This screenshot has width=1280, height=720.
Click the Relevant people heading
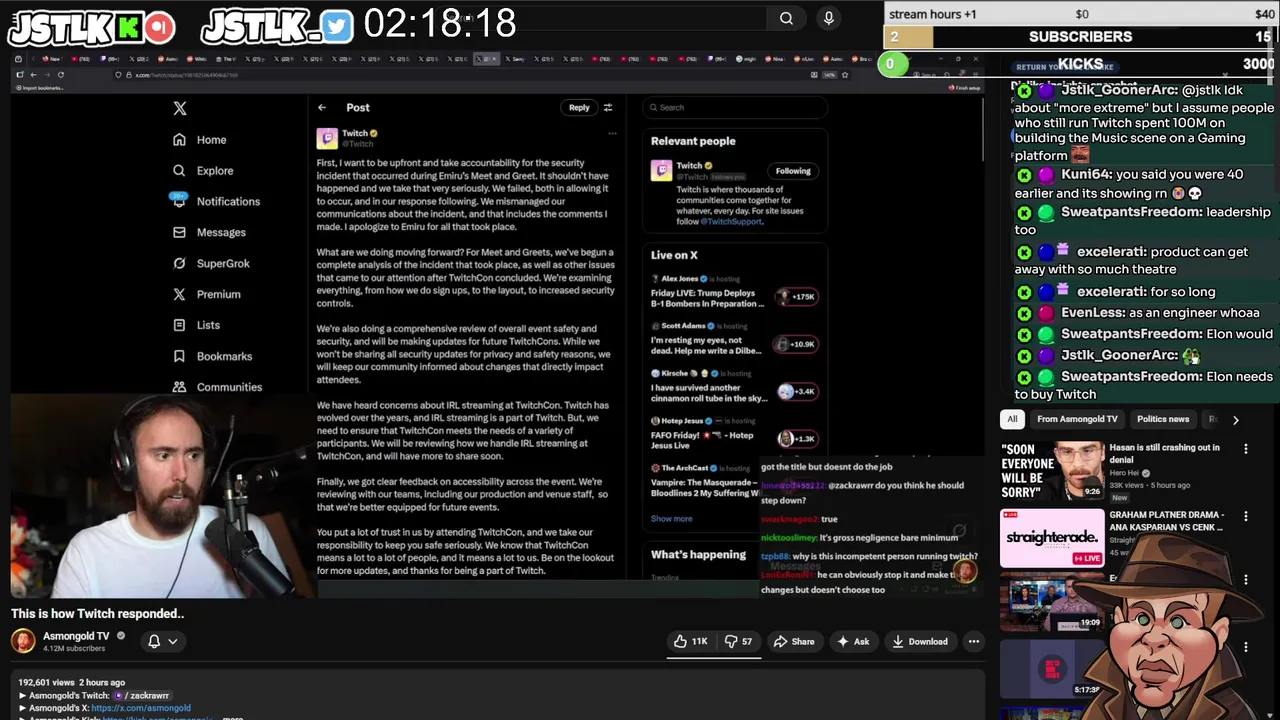pos(693,141)
